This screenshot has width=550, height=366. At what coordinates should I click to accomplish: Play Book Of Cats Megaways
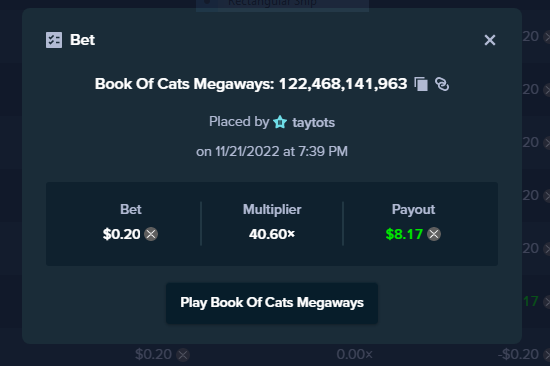coord(272,303)
